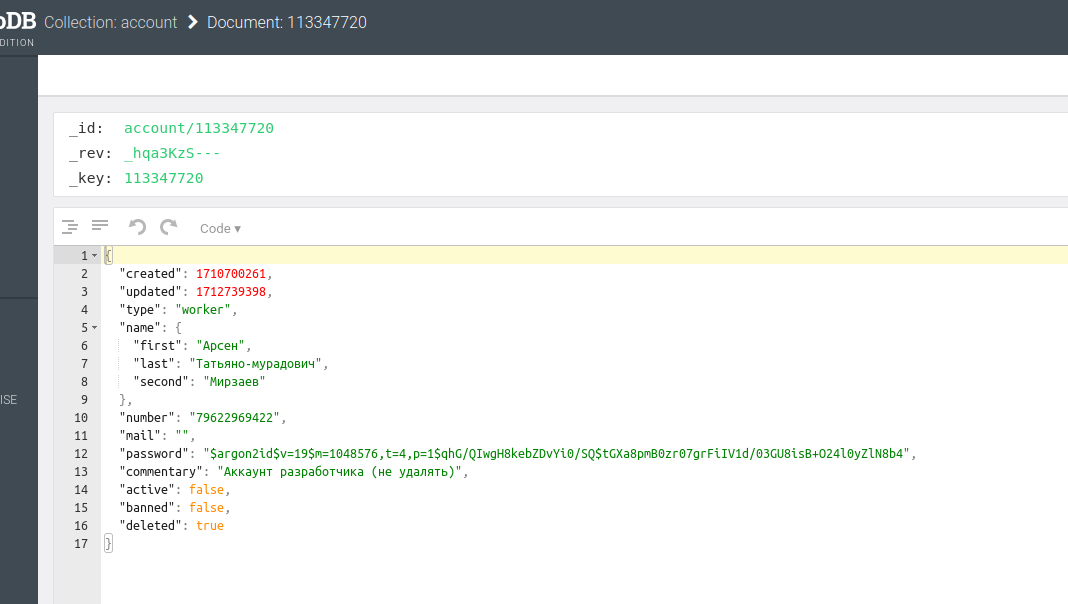Click the _rev value _hqa3KzS---
1068x604 pixels.
[171, 153]
